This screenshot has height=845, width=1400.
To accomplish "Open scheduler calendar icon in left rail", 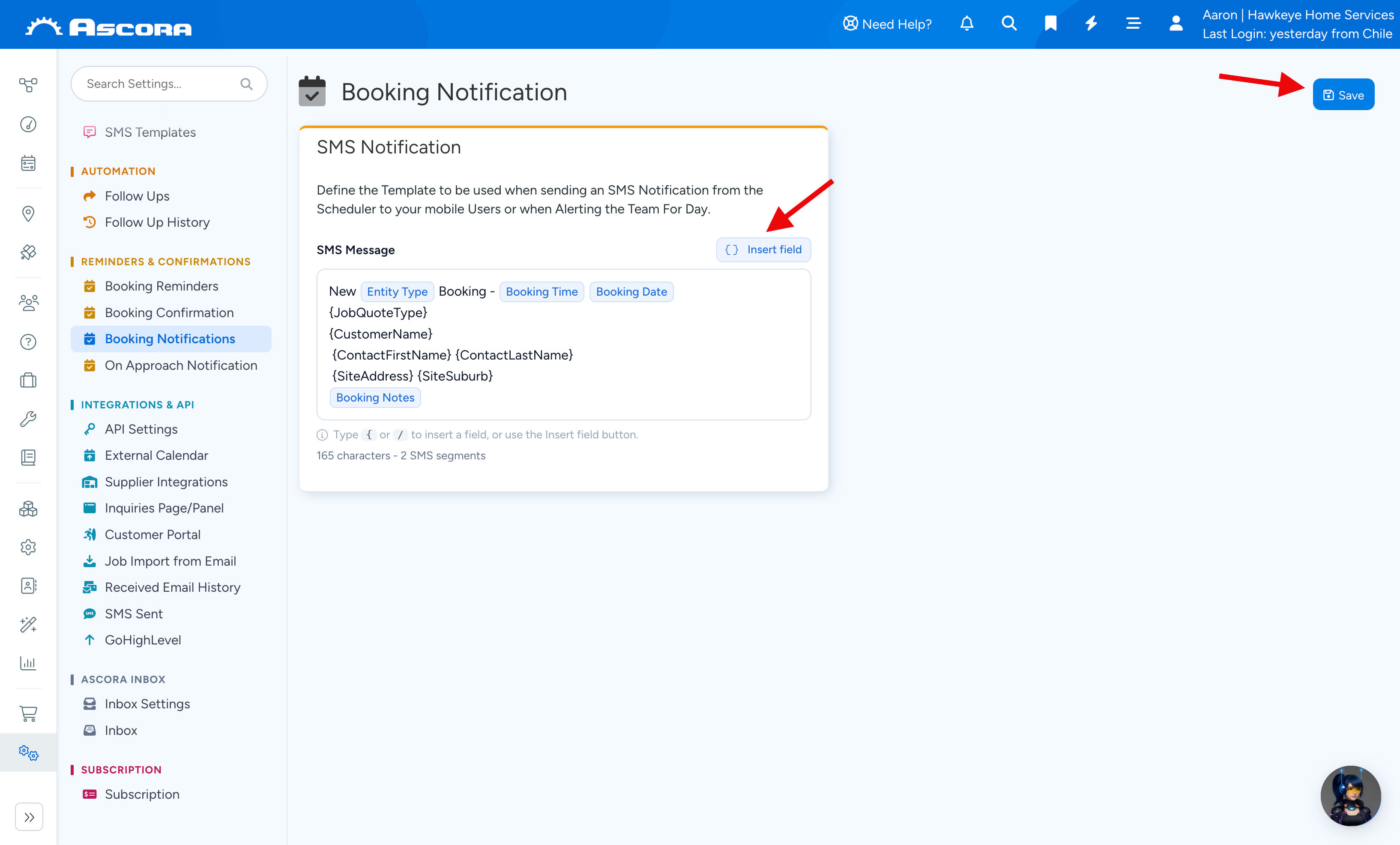I will point(28,163).
